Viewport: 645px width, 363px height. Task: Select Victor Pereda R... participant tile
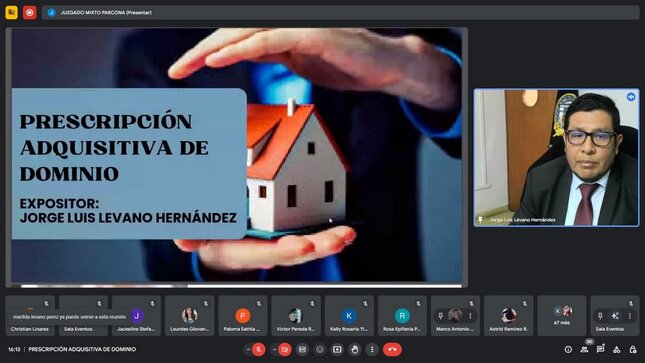point(296,316)
